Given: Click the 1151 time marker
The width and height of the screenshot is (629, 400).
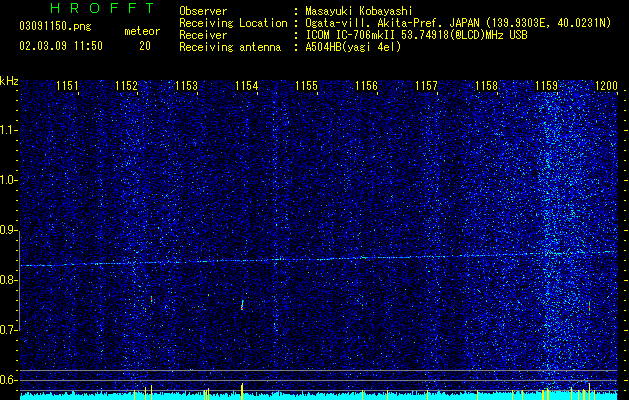Looking at the screenshot, I should [67, 85].
